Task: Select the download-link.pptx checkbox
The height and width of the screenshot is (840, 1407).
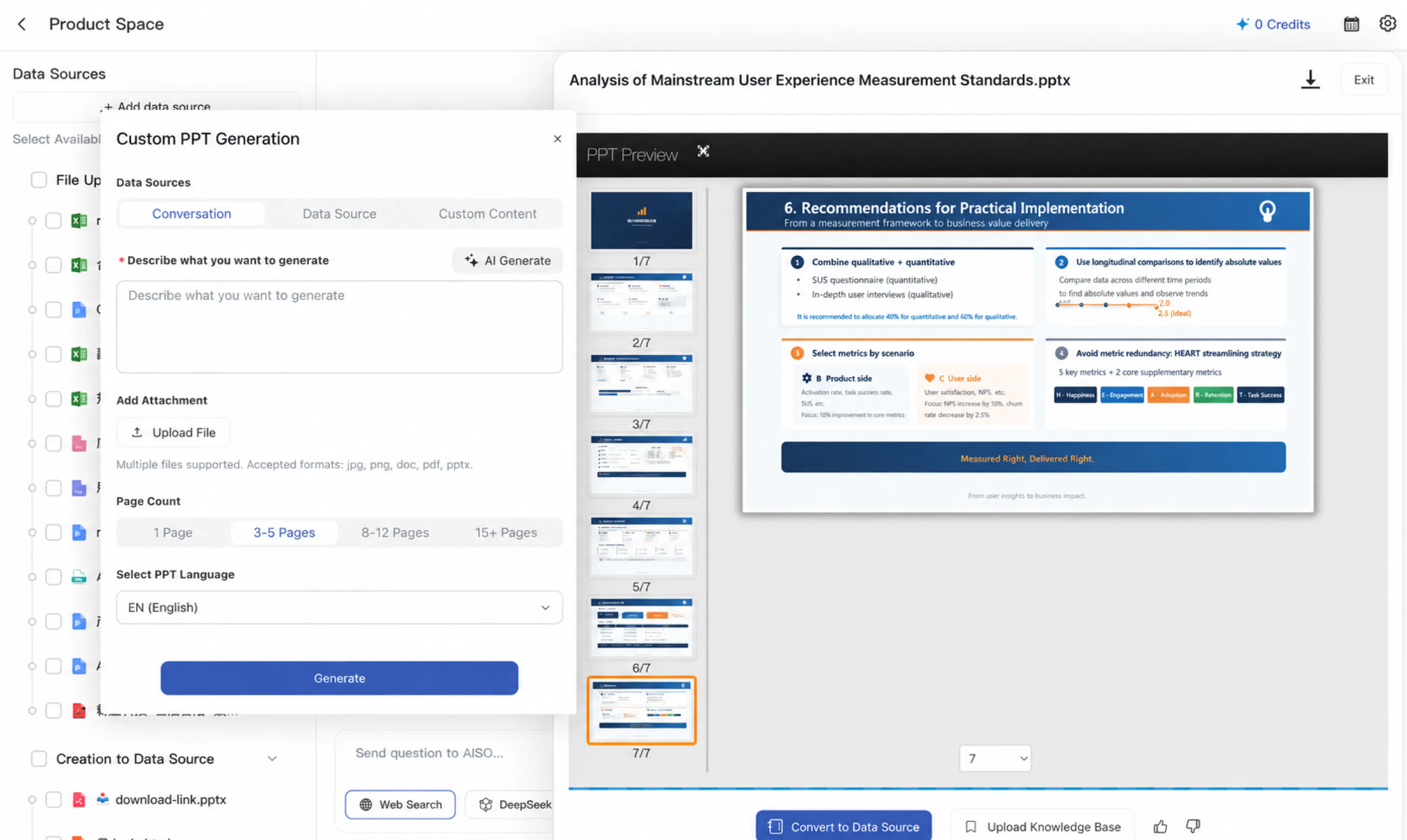Action: tap(53, 799)
